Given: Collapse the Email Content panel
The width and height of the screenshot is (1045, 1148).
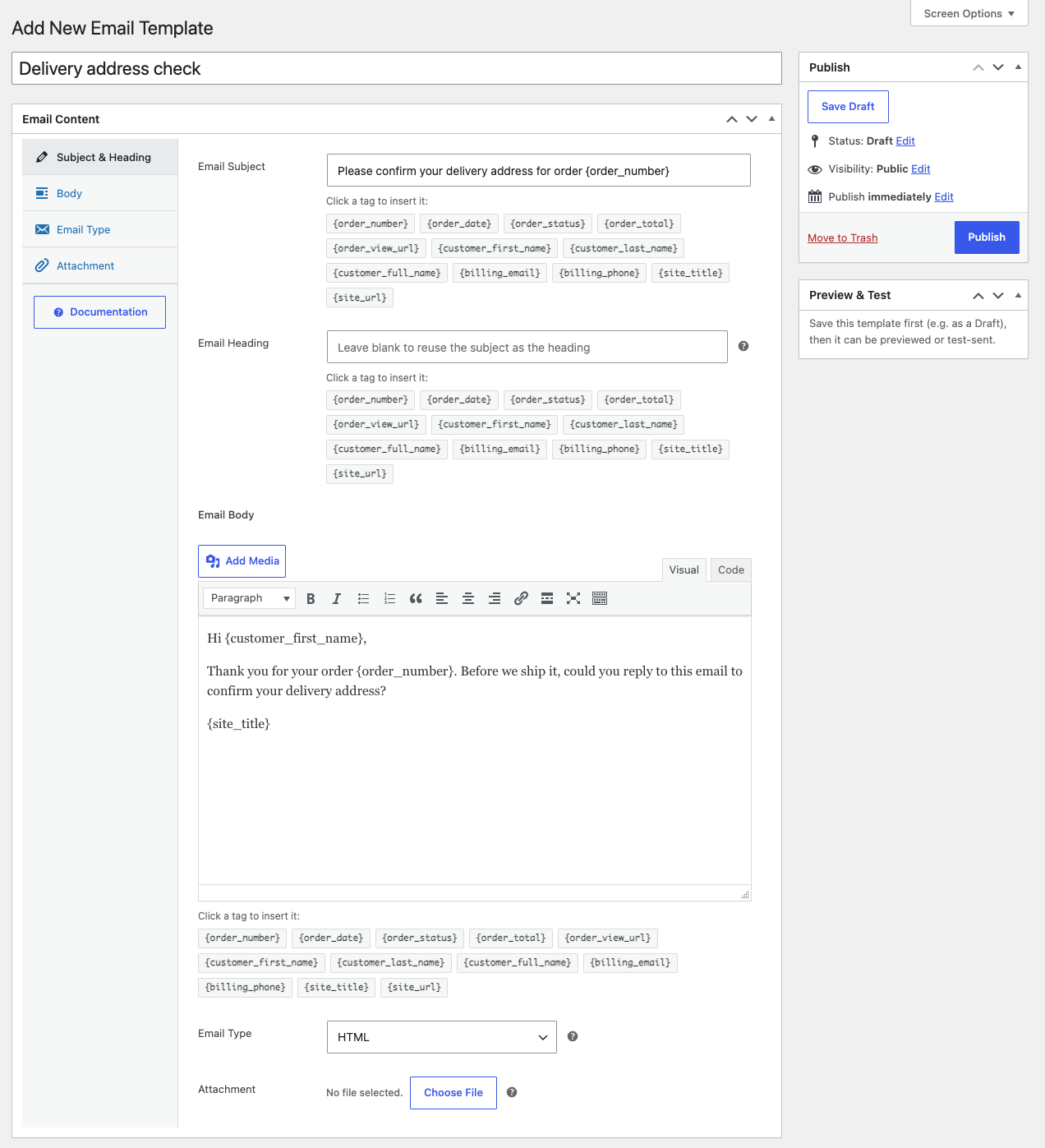Looking at the screenshot, I should click(x=771, y=119).
